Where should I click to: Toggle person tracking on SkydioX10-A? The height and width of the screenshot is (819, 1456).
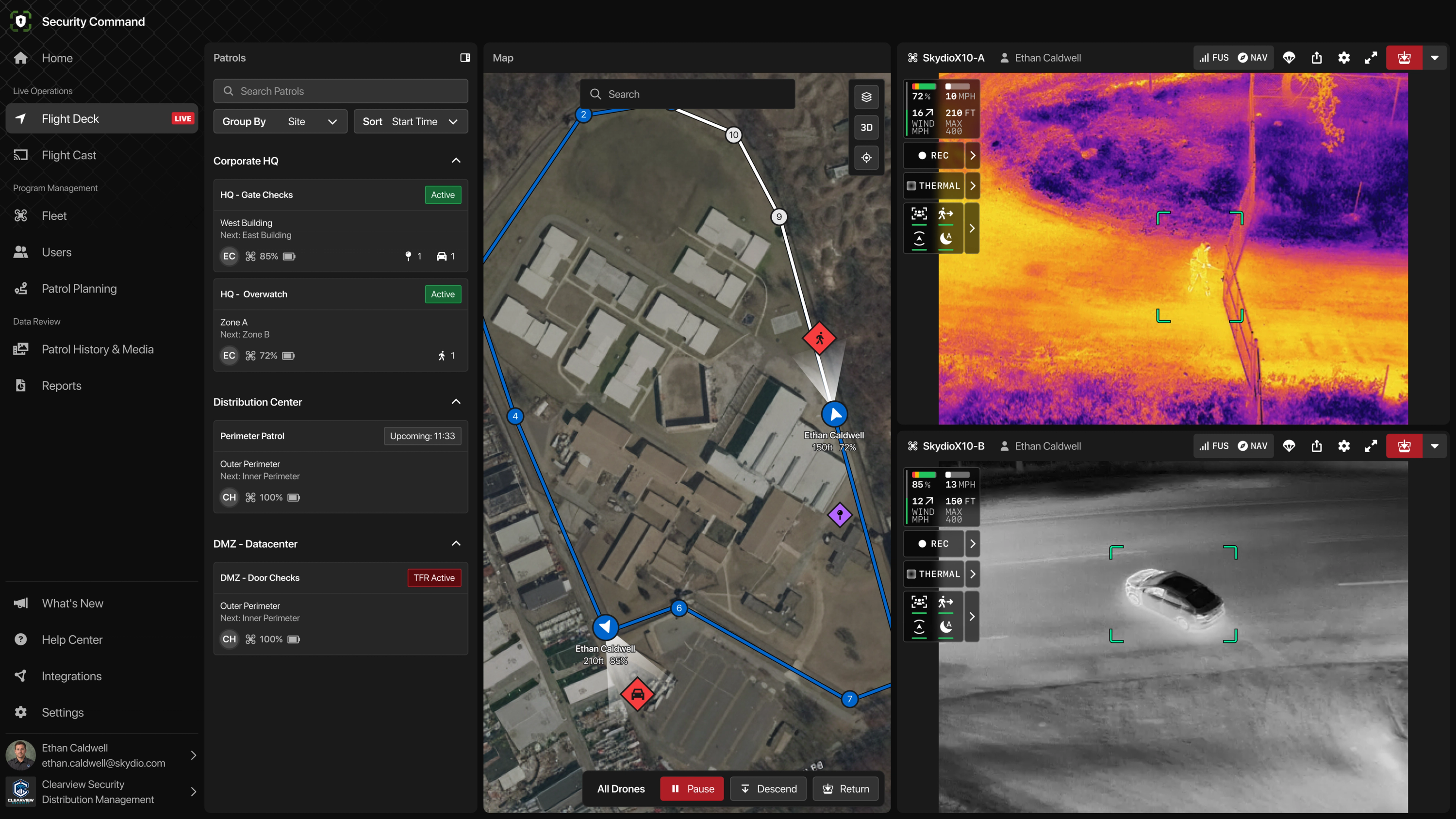point(945,215)
